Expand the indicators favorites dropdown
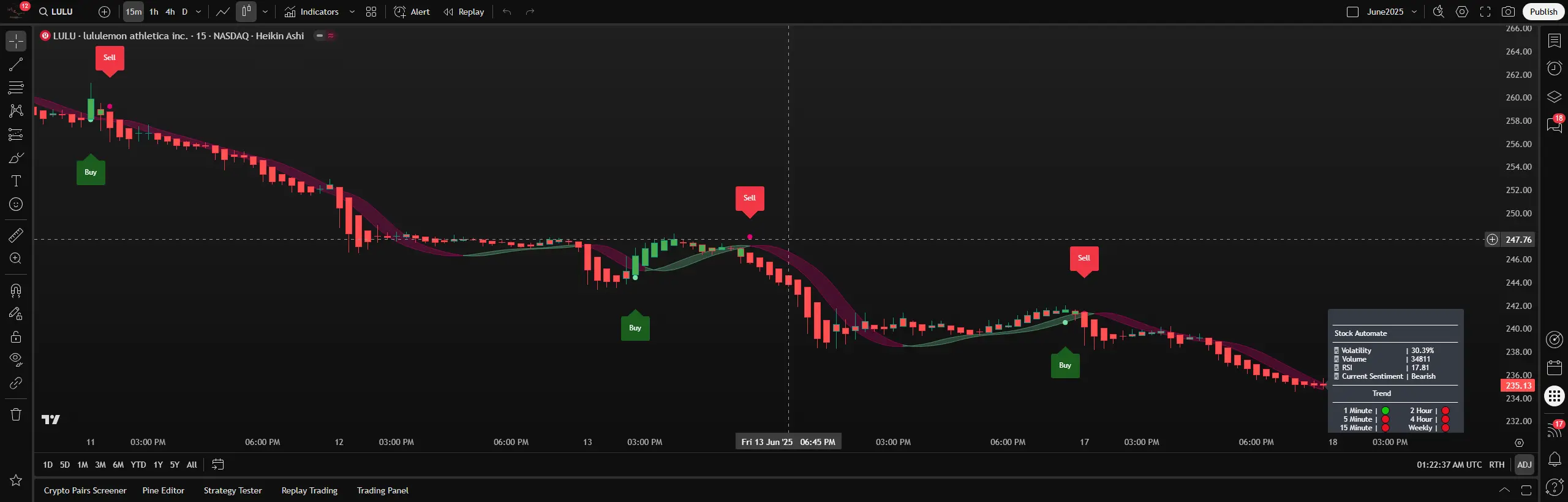This screenshot has height=502, width=1568. pos(352,12)
